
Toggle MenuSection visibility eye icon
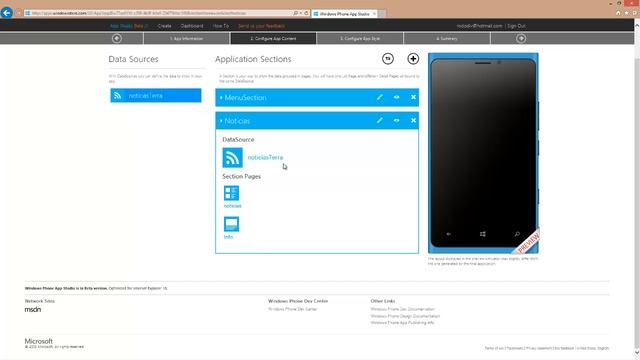(396, 97)
